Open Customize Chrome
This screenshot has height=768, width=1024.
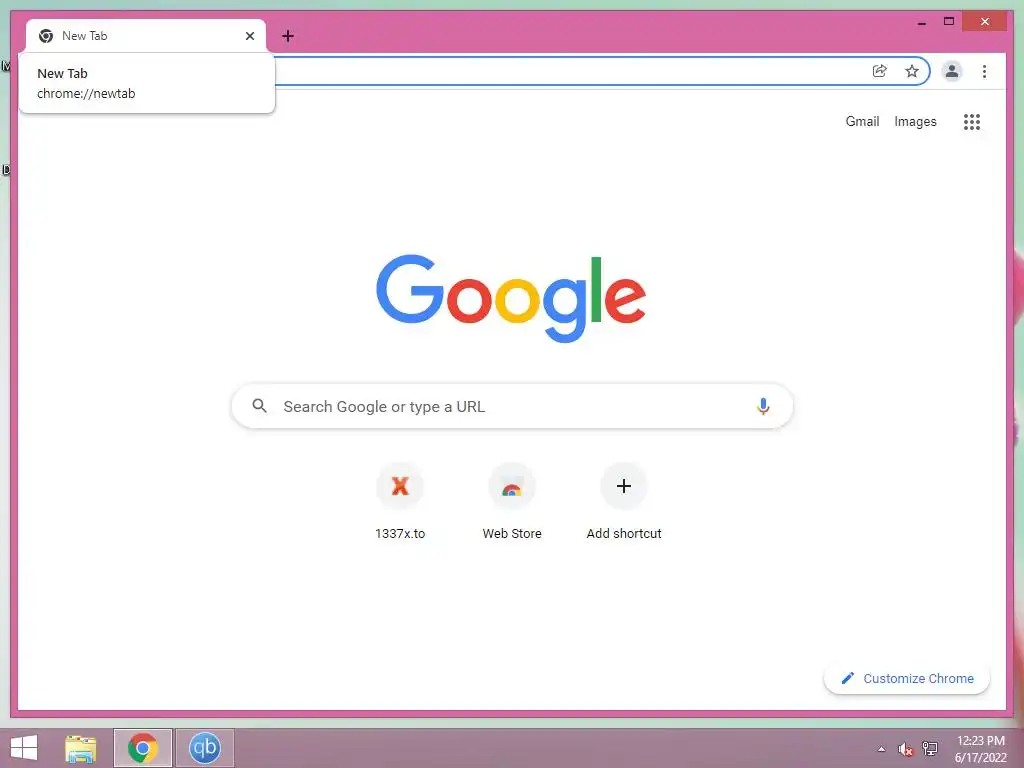[906, 679]
